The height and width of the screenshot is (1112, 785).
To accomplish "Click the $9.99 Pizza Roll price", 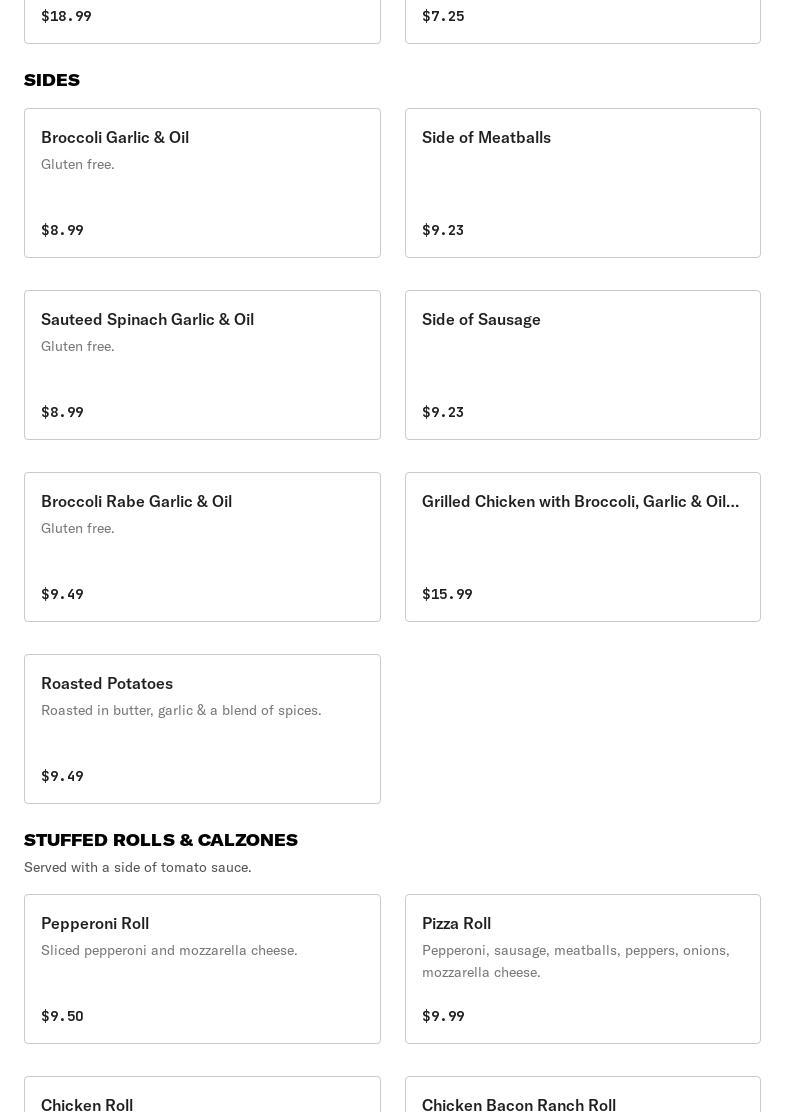I will click(443, 1016).
